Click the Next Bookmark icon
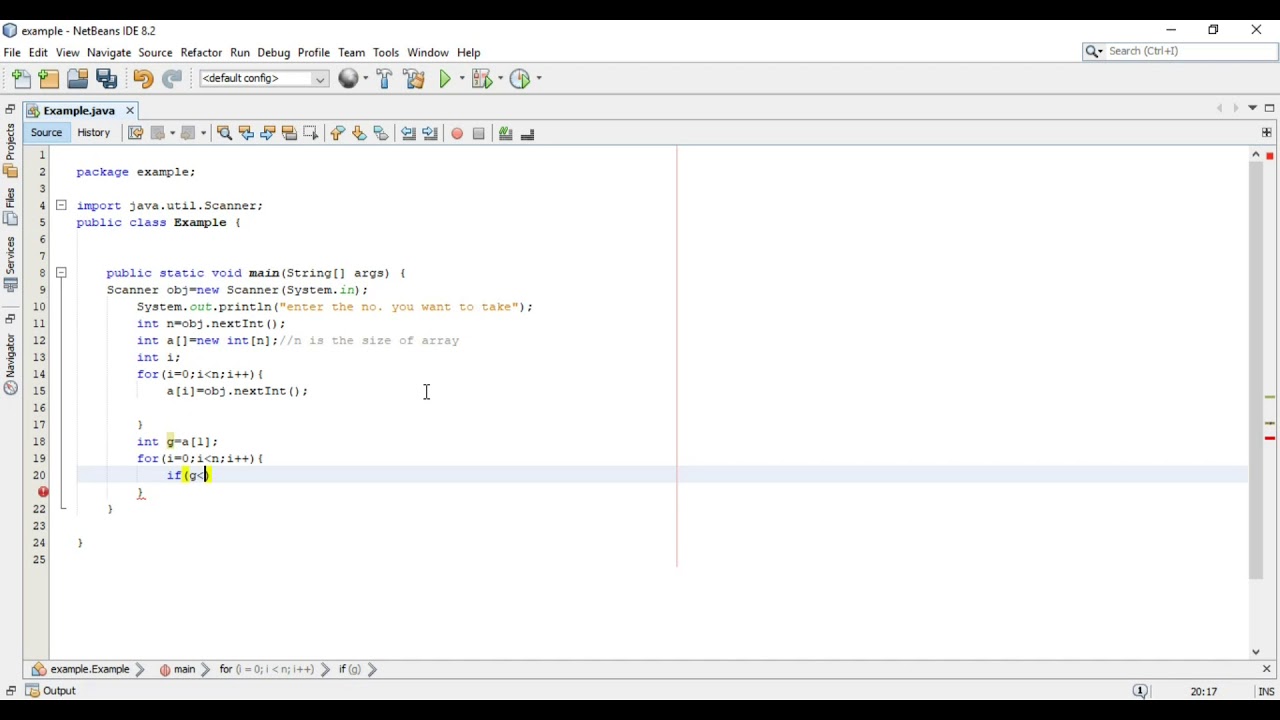This screenshot has width=1280, height=720. [x=359, y=133]
